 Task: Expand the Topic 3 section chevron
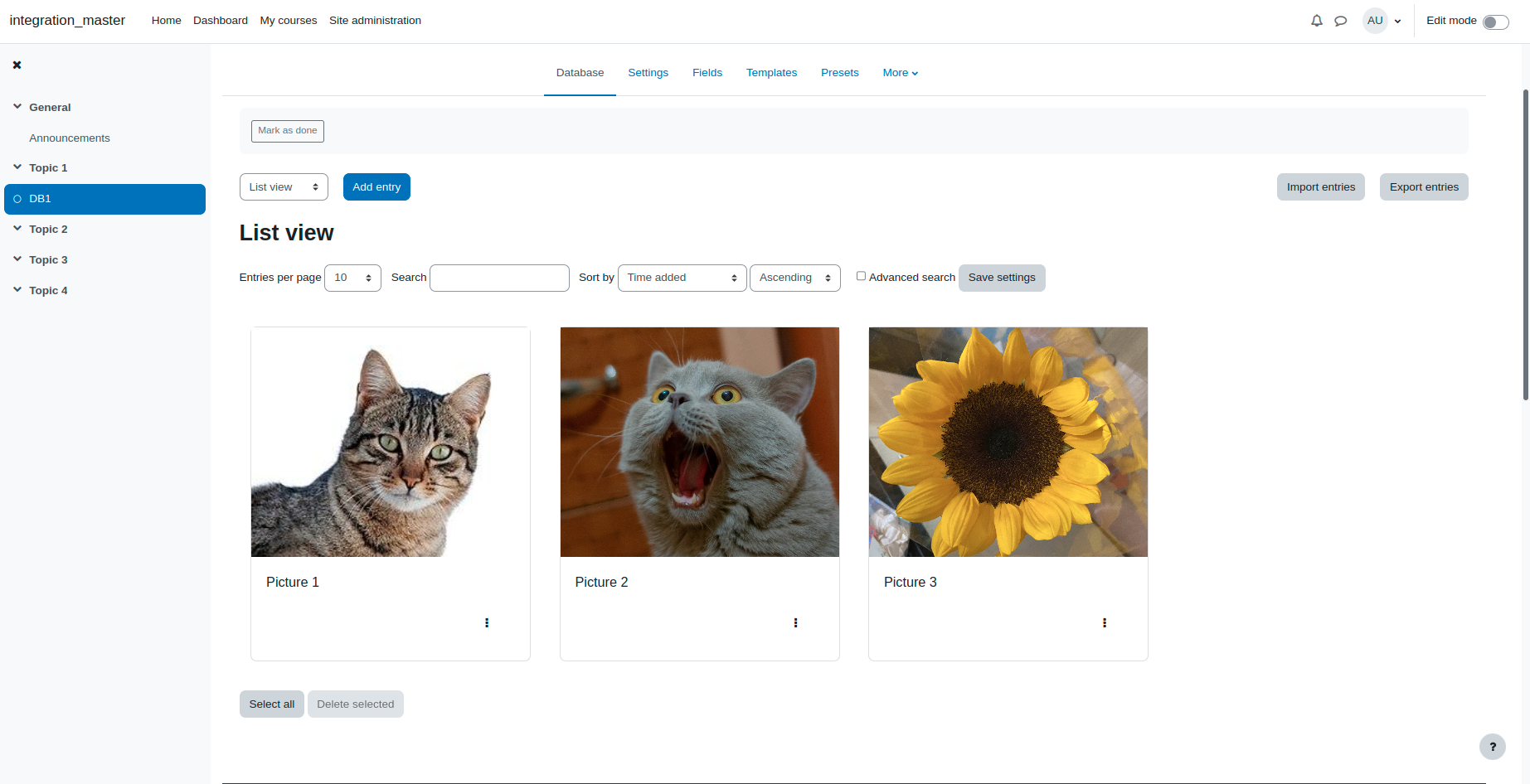coord(17,259)
